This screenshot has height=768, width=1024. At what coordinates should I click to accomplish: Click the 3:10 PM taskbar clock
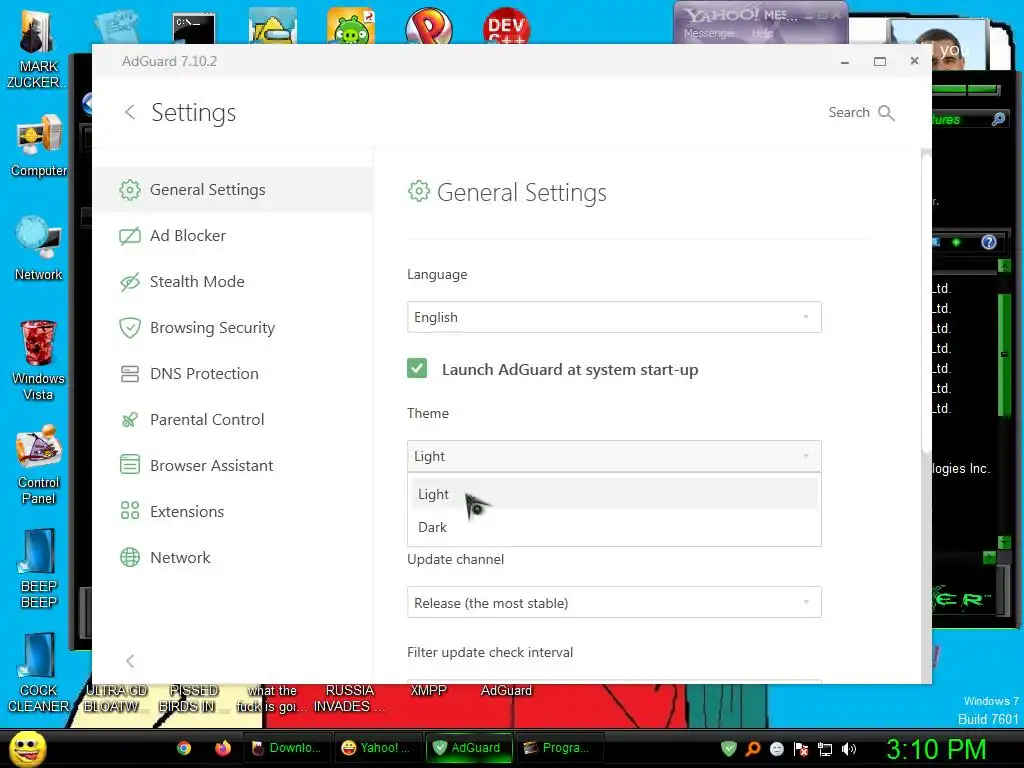point(936,748)
